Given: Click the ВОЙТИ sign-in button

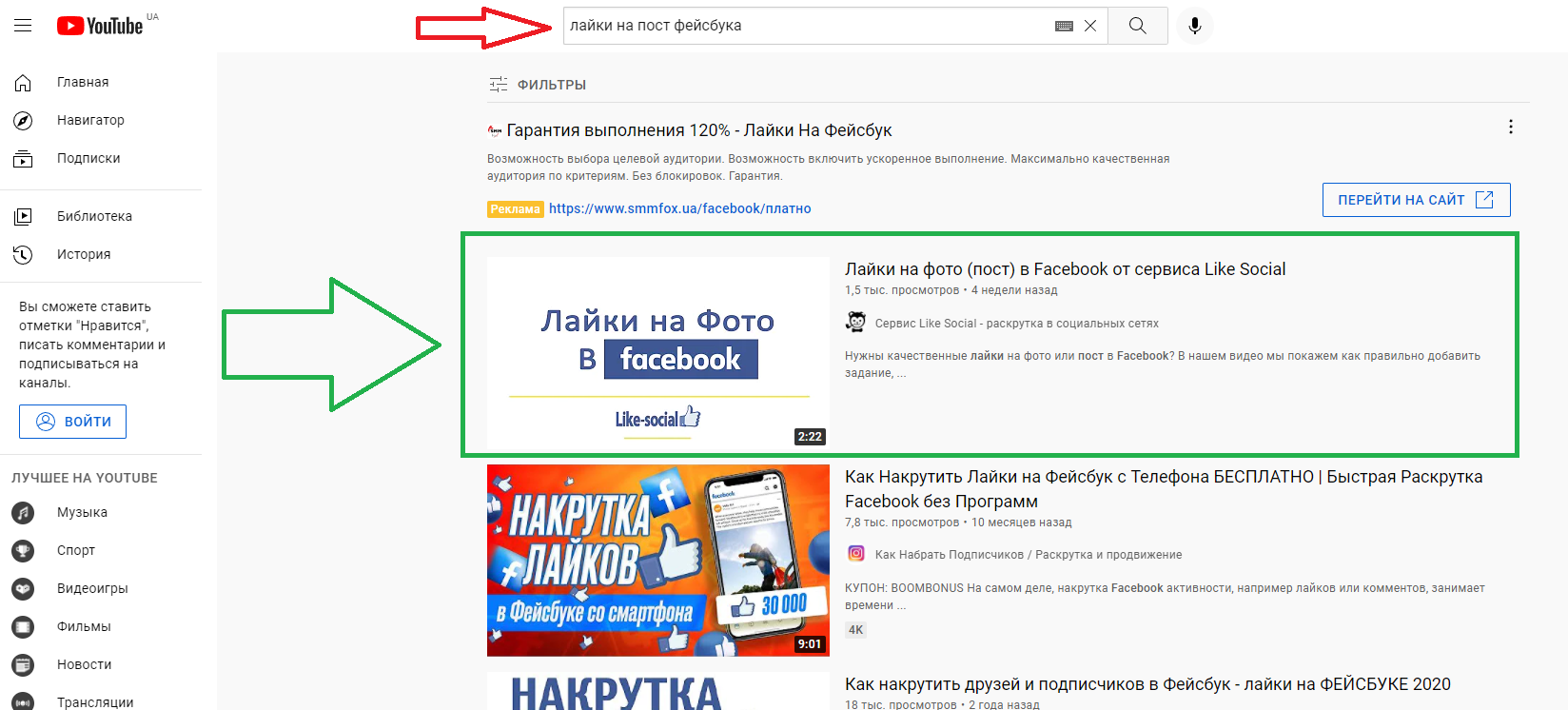Looking at the screenshot, I should pos(72,422).
